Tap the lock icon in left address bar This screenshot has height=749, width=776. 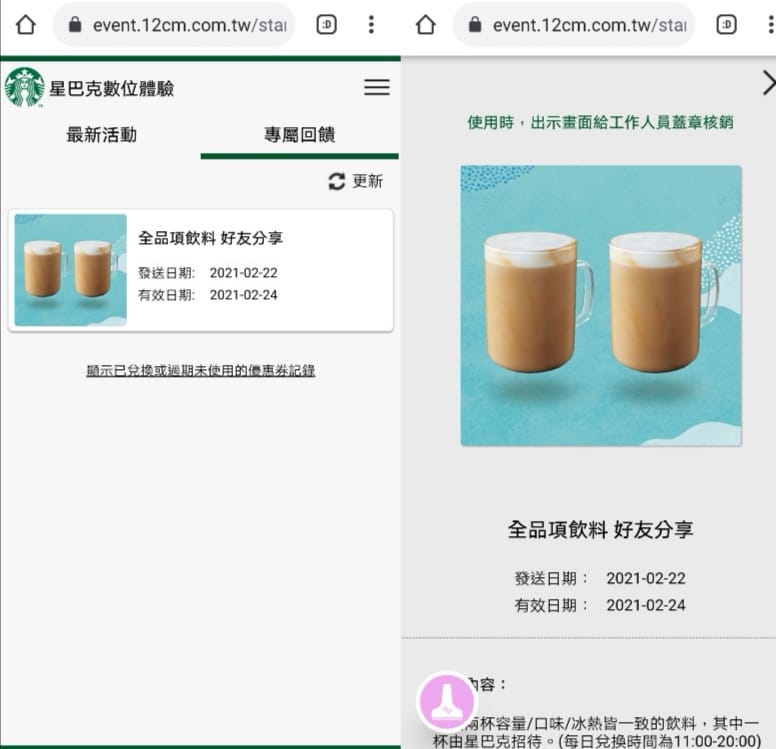click(75, 24)
